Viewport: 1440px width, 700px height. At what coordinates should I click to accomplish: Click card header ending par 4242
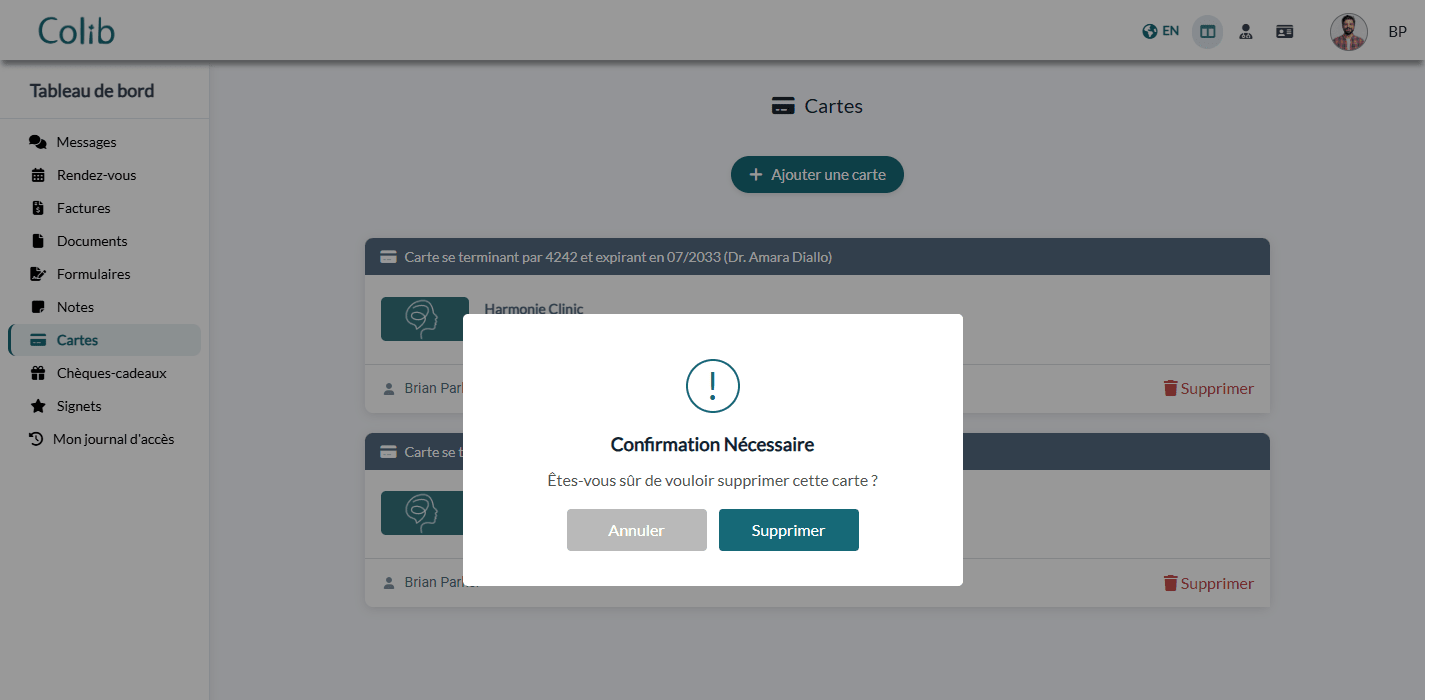pos(817,257)
